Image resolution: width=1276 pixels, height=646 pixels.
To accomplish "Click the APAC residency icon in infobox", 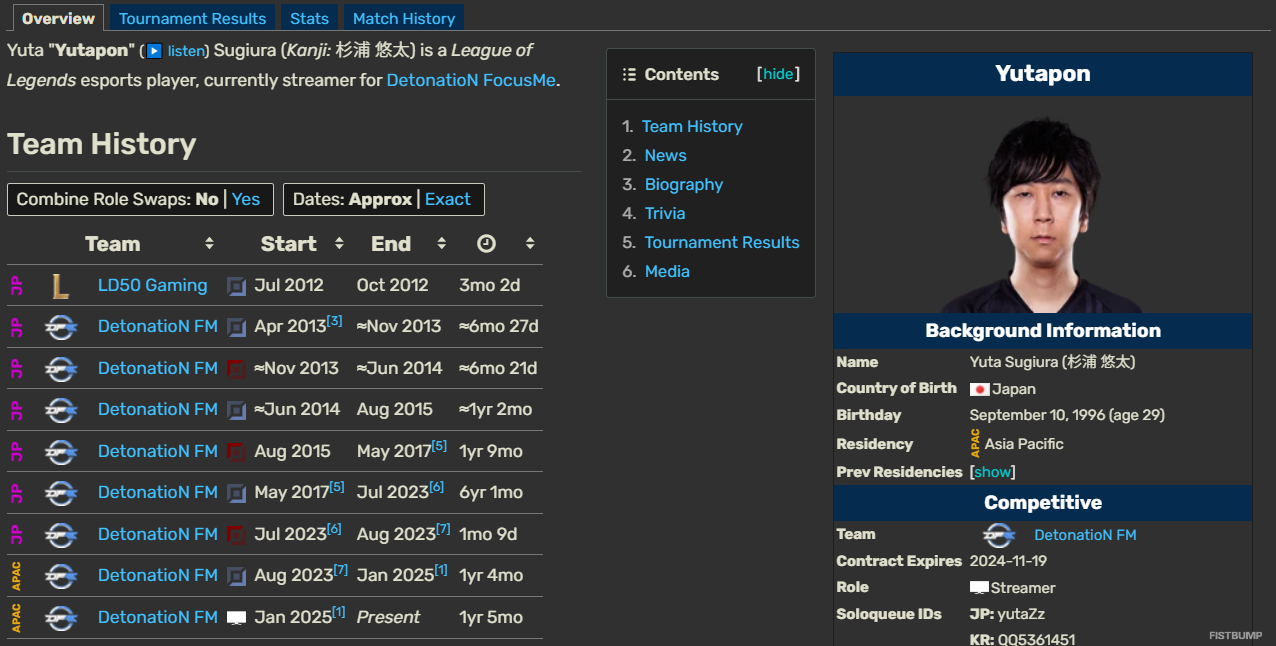I will pyautogui.click(x=975, y=443).
